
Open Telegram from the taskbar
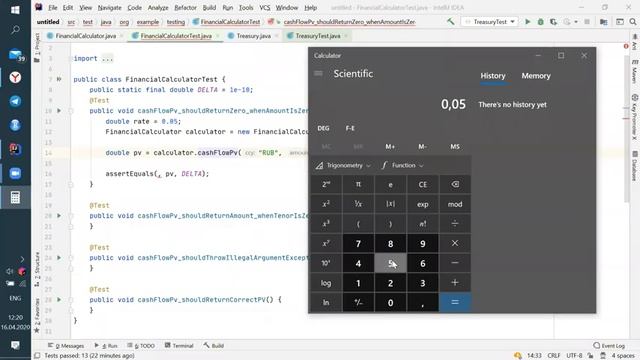(15, 101)
